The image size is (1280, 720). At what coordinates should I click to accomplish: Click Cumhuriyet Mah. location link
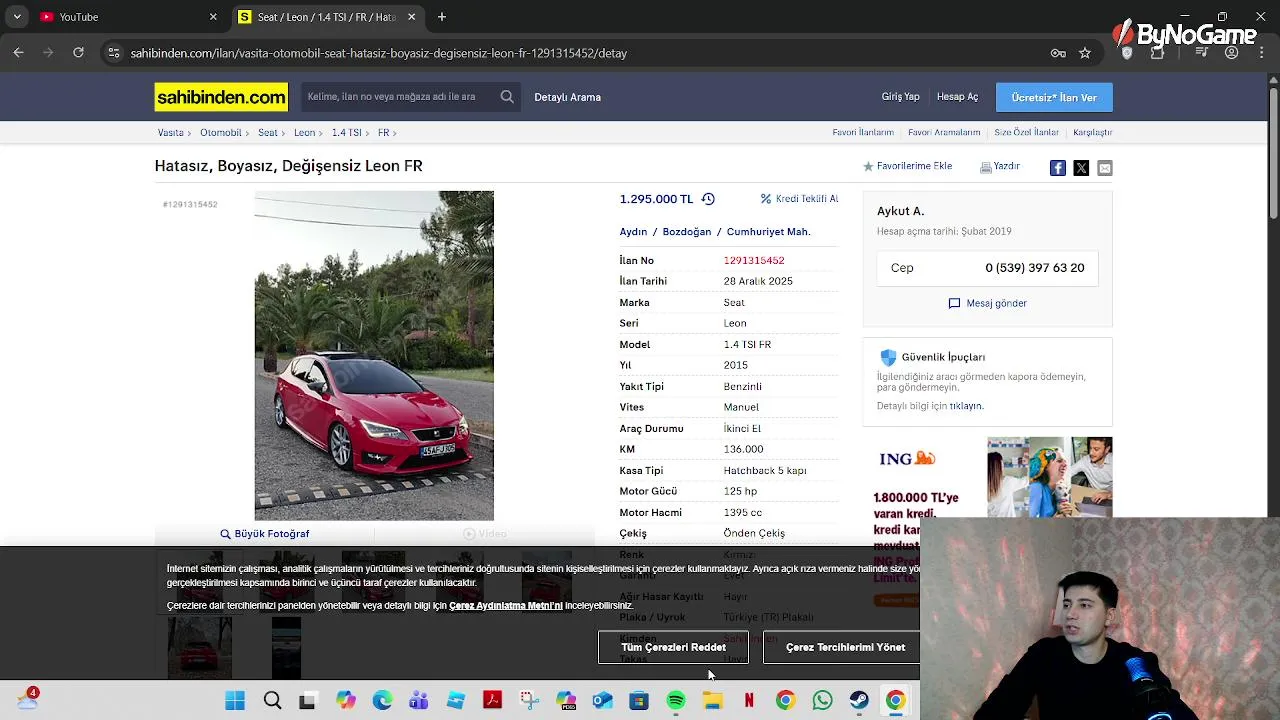[768, 232]
